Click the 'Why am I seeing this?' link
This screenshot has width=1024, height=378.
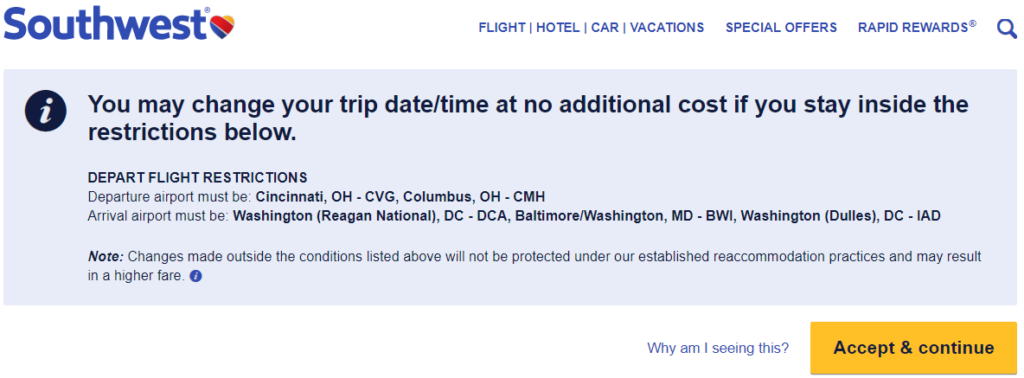click(718, 348)
